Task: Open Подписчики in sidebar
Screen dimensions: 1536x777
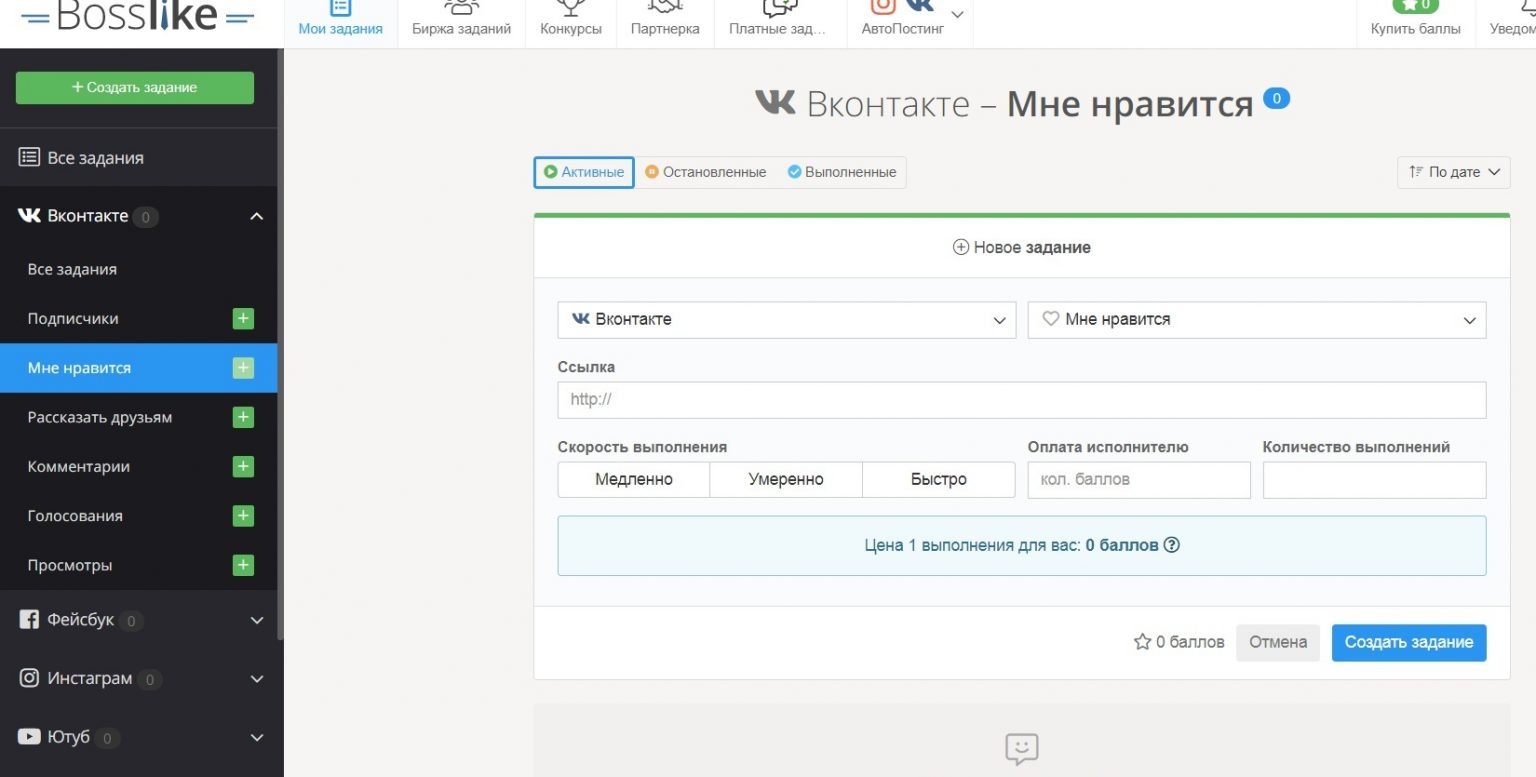Action: tap(73, 319)
